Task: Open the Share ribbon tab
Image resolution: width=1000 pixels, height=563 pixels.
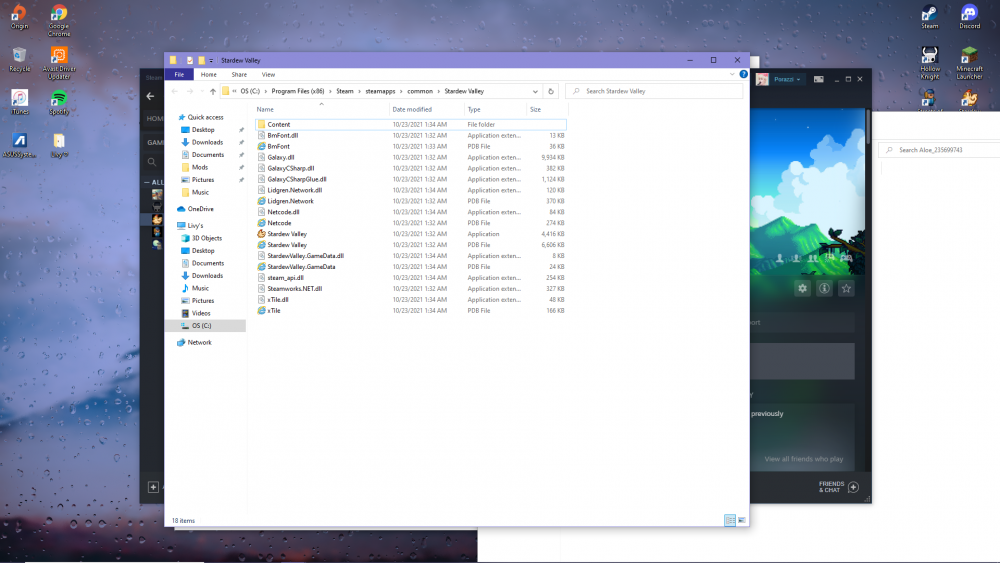Action: click(x=239, y=75)
